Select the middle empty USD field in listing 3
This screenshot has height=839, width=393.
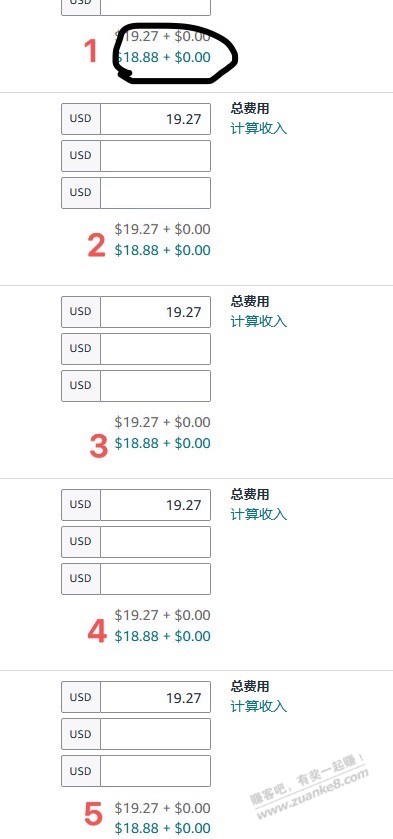[x=155, y=349]
